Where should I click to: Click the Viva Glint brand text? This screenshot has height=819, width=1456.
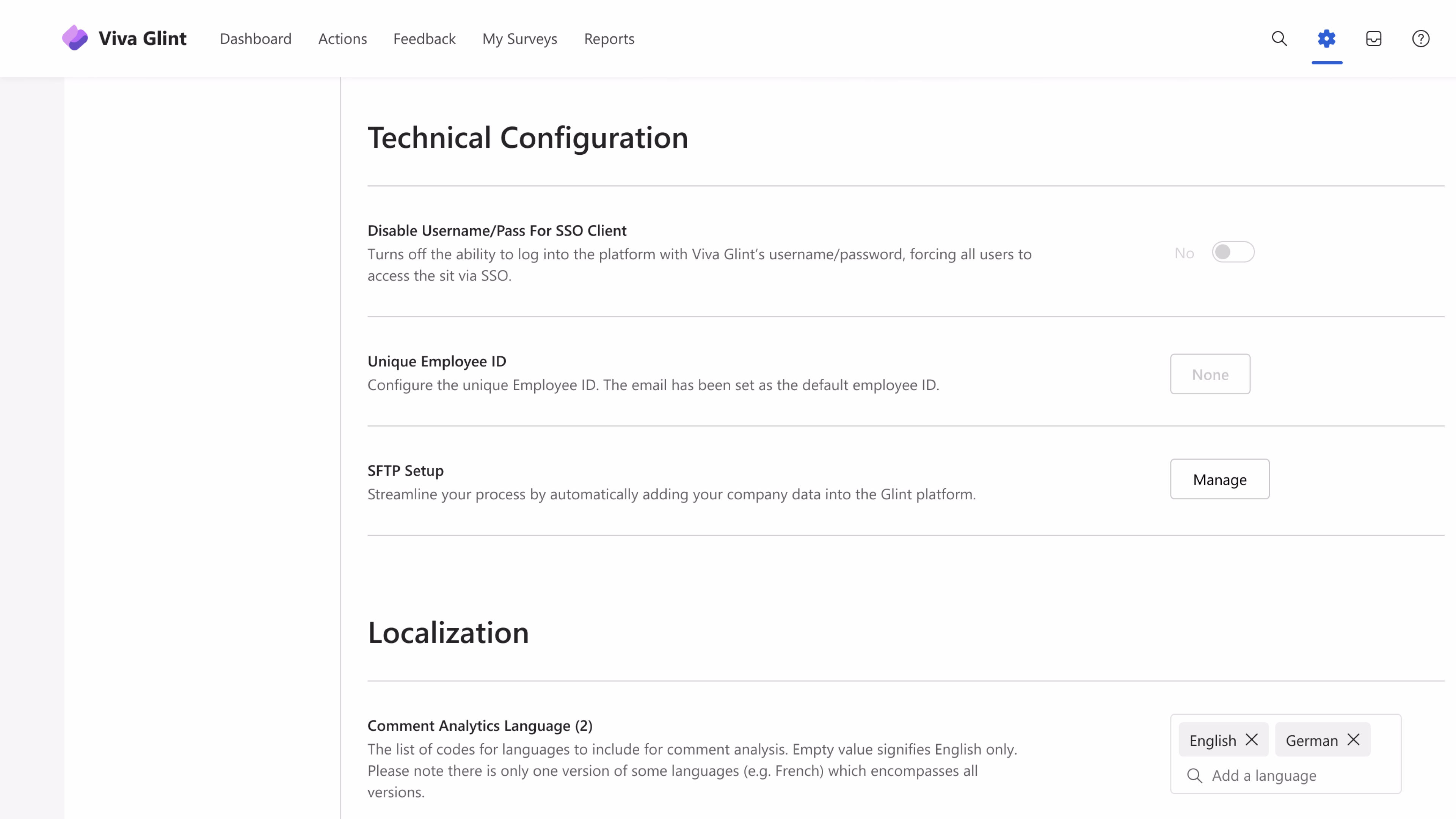pyautogui.click(x=143, y=38)
